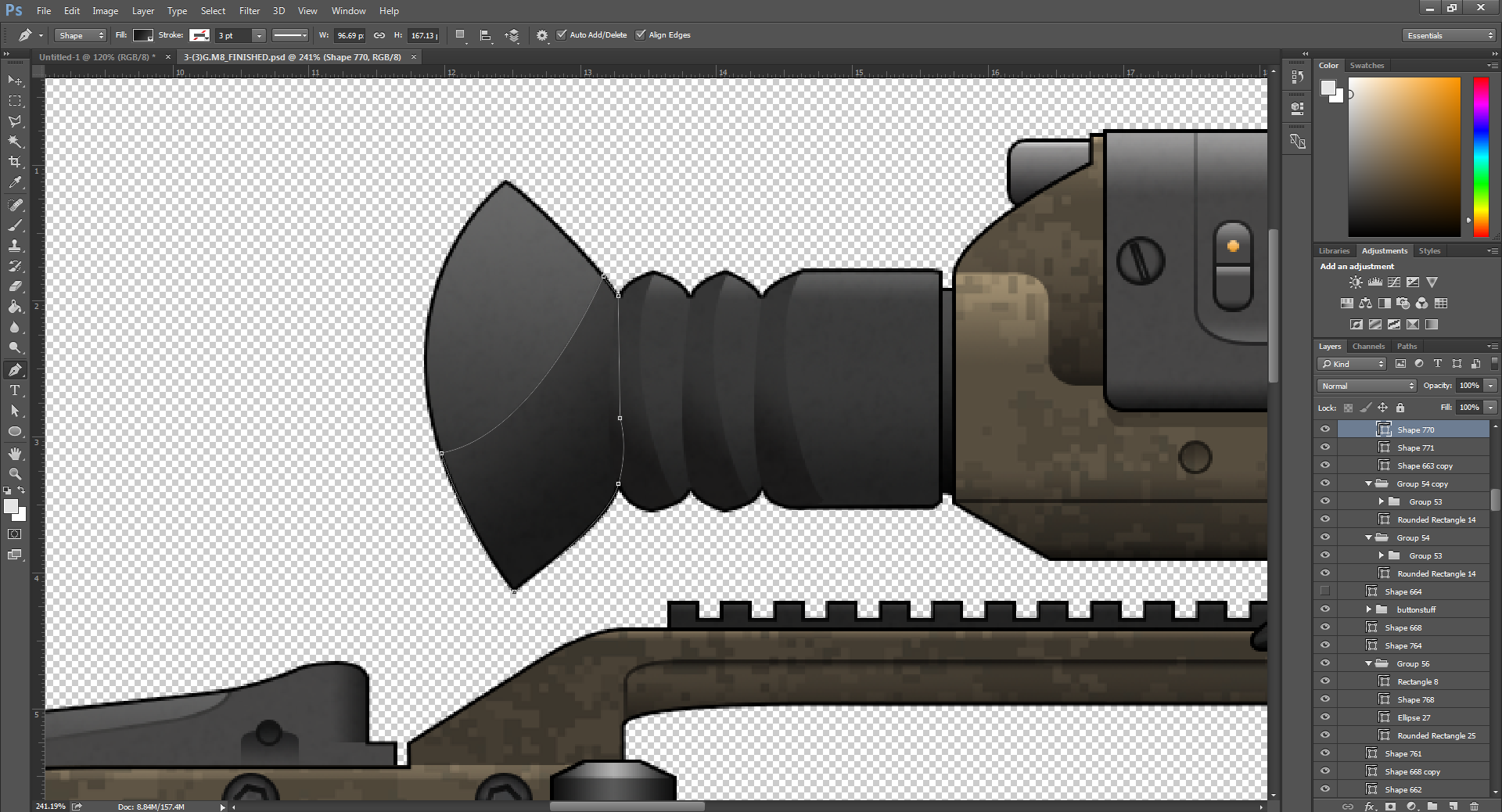Open the Essentials workspace switcher
The width and height of the screenshot is (1502, 812).
click(x=1446, y=35)
